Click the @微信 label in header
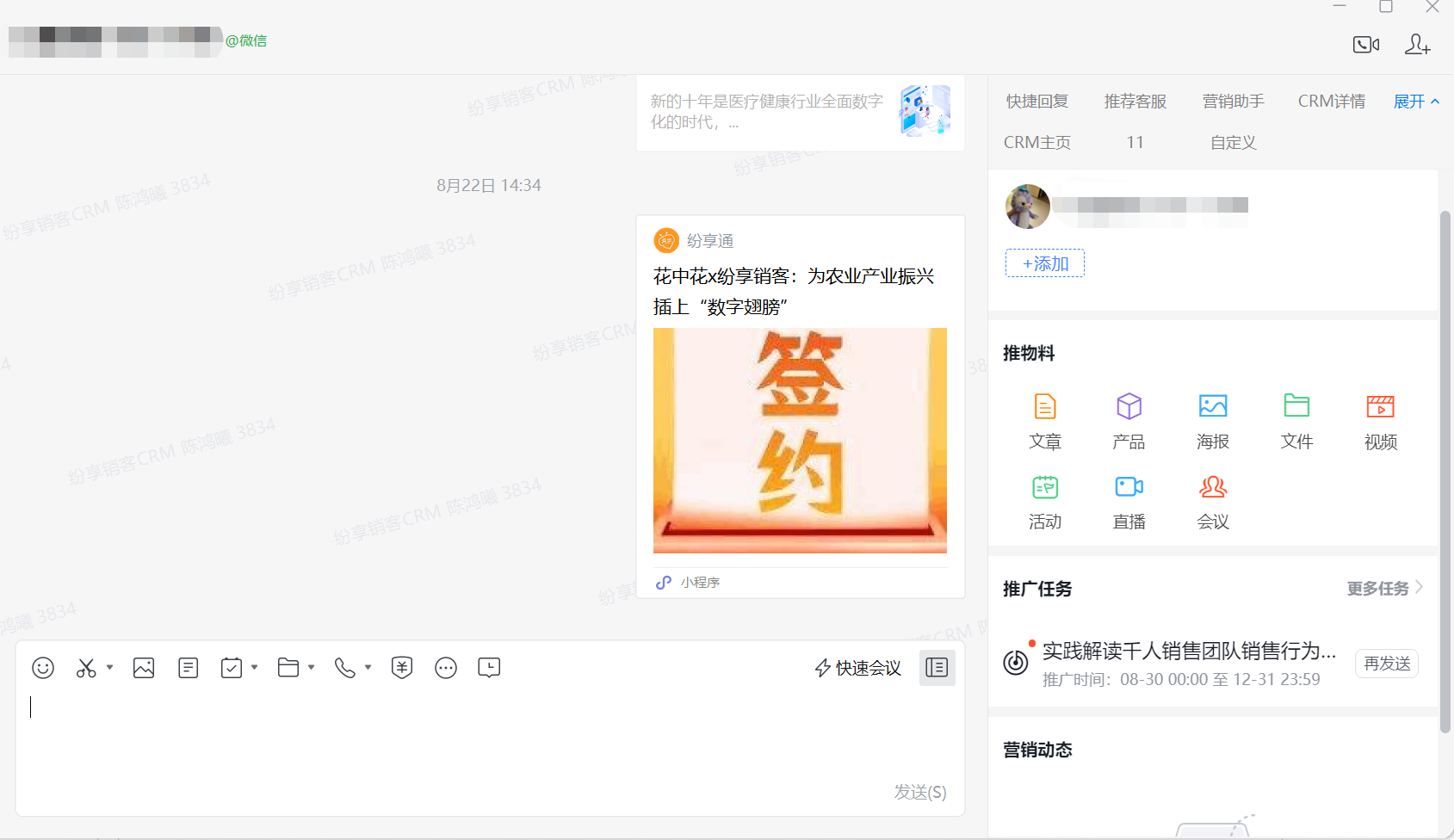This screenshot has height=840, width=1454. click(x=246, y=40)
